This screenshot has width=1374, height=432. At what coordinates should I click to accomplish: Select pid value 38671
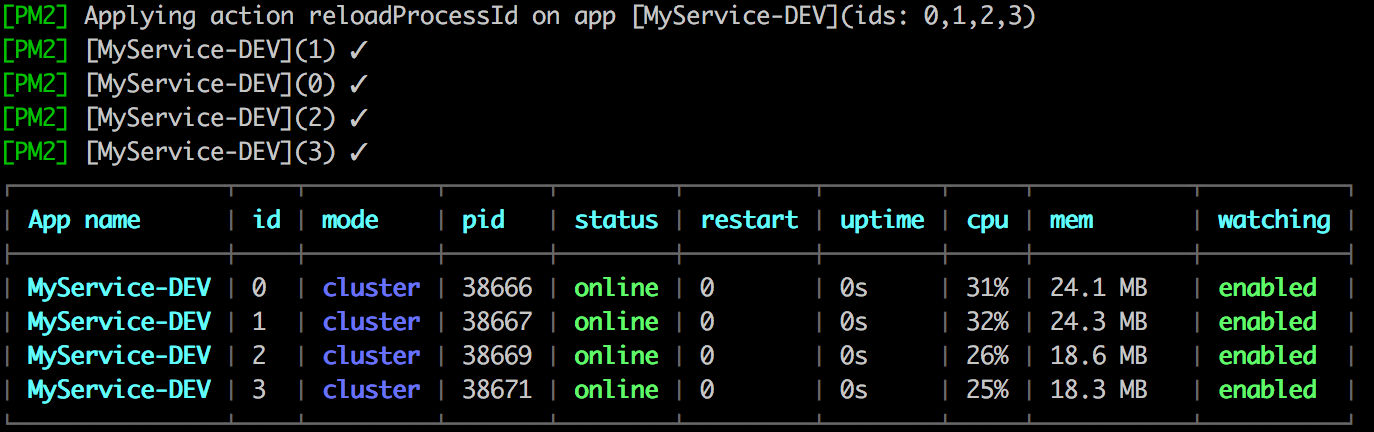pyautogui.click(x=497, y=390)
